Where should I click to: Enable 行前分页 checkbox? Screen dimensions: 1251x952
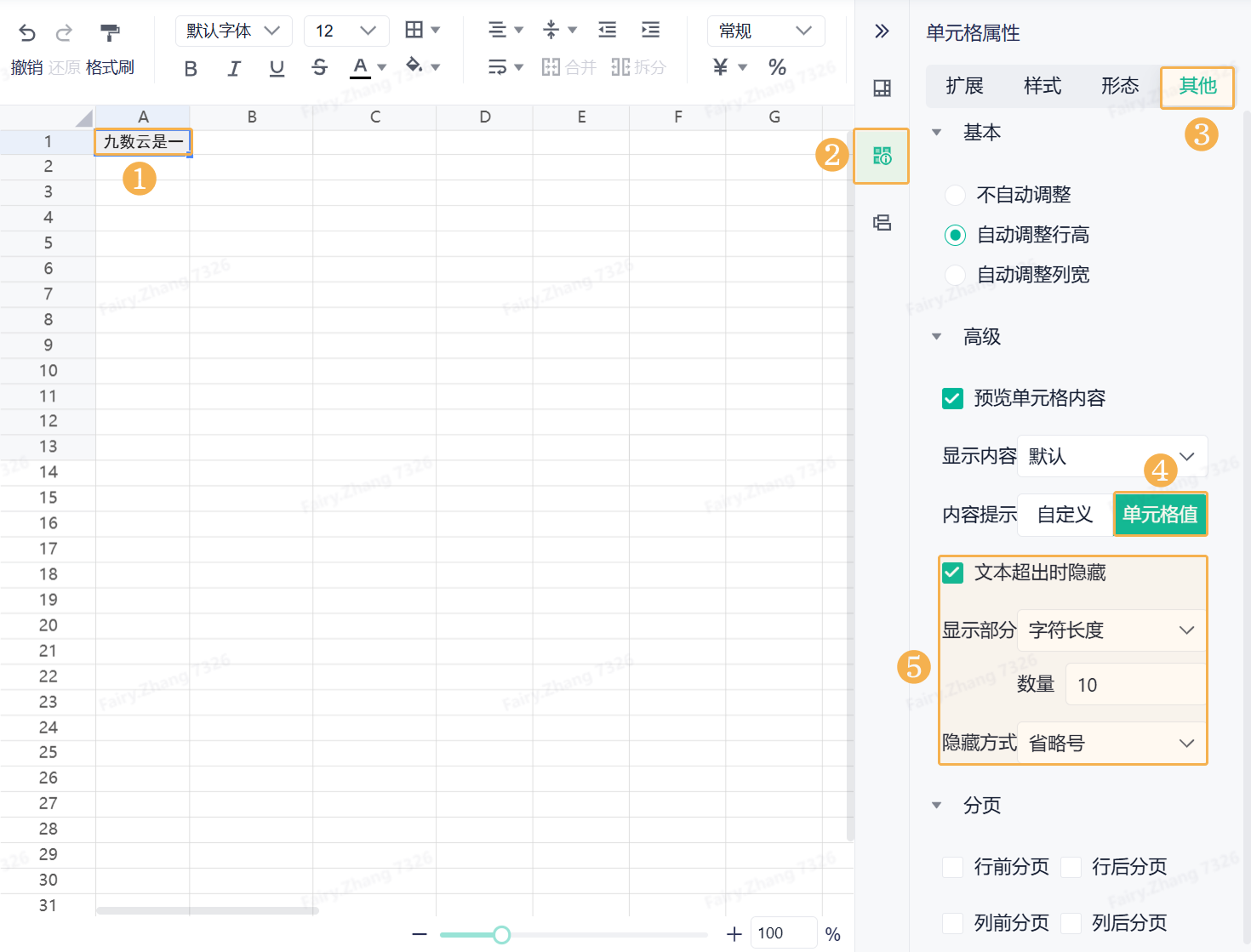952,867
